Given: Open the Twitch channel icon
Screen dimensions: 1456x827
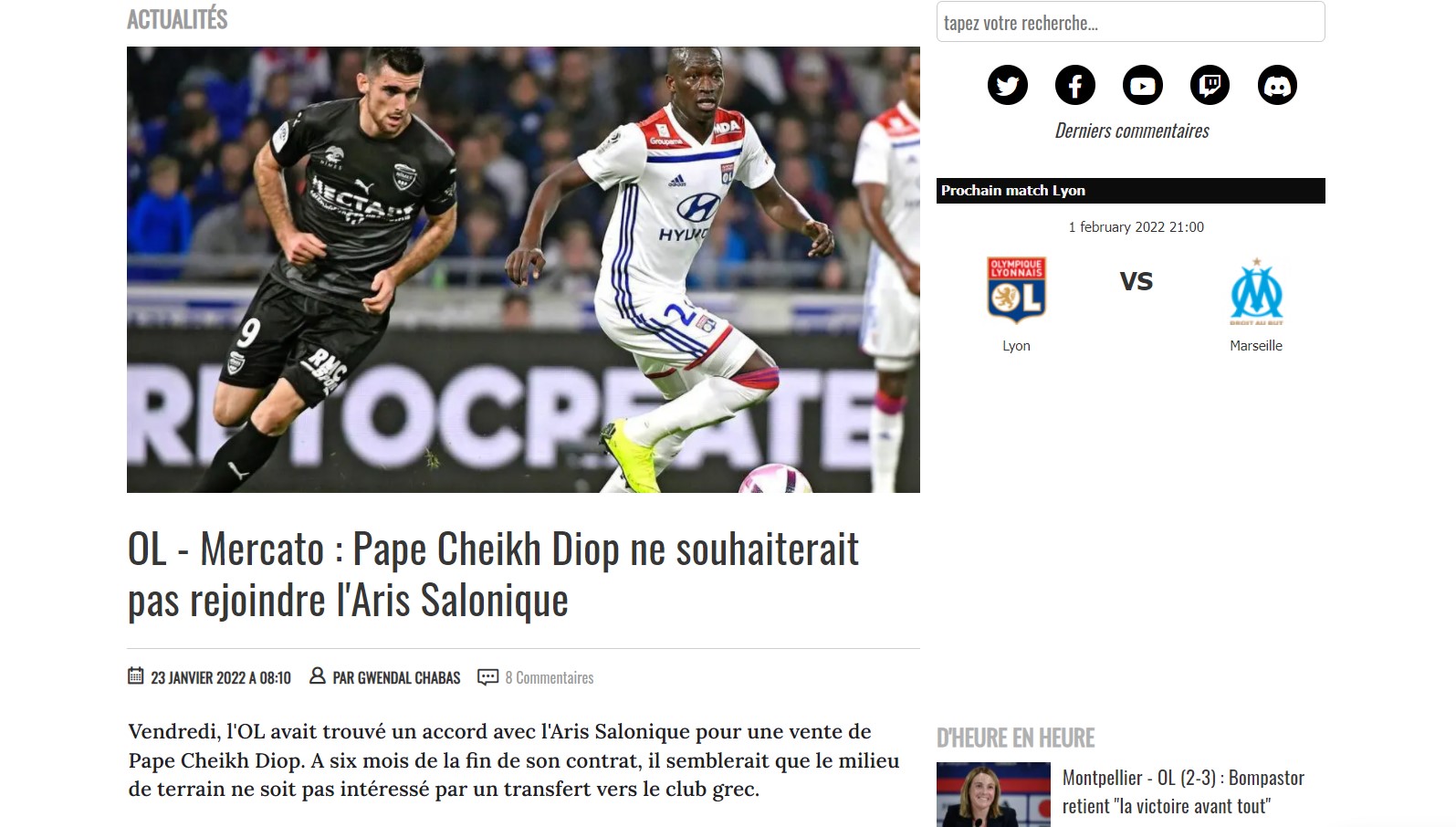Looking at the screenshot, I should (1210, 85).
